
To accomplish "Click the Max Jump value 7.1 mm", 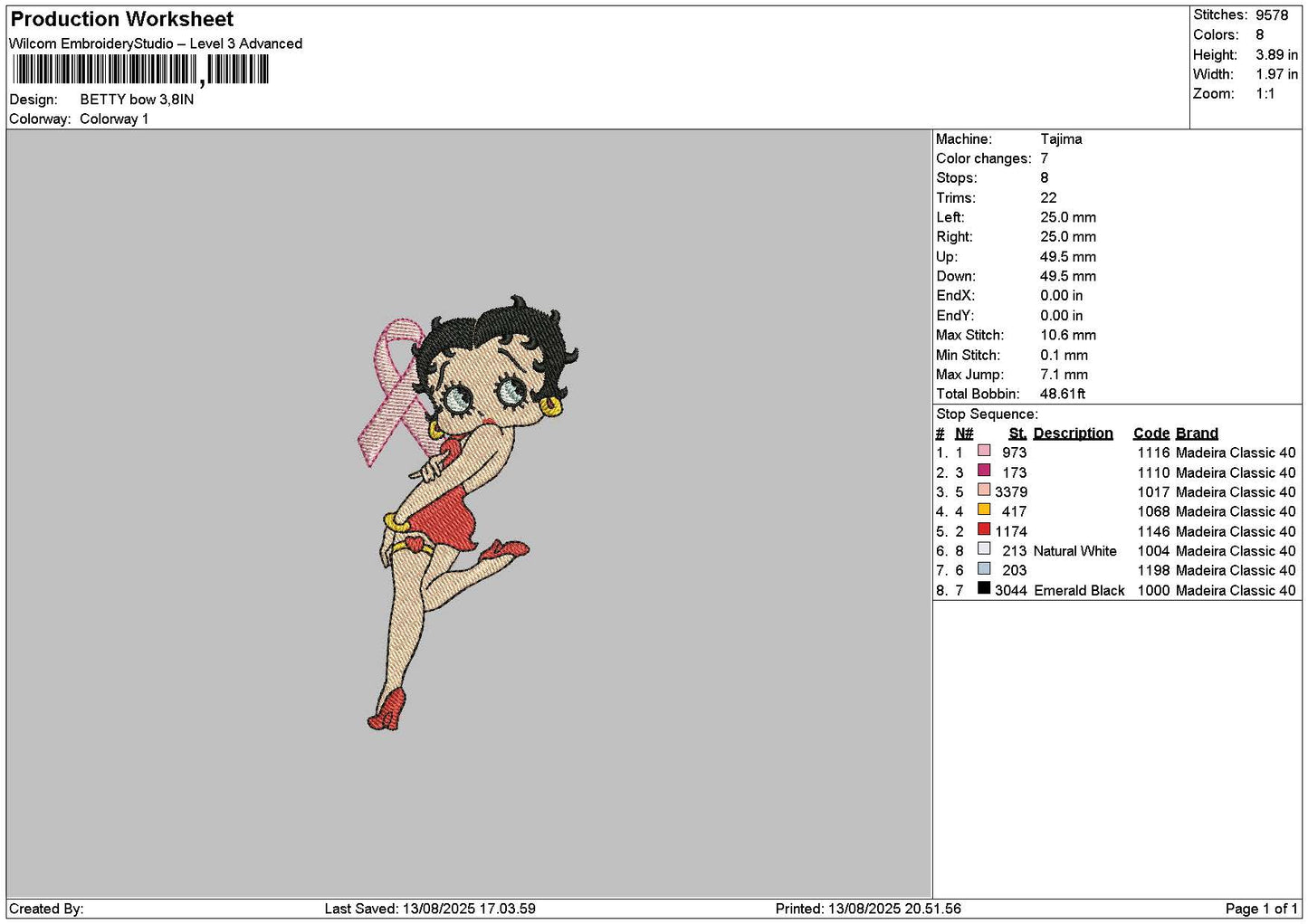I will coord(1065,375).
